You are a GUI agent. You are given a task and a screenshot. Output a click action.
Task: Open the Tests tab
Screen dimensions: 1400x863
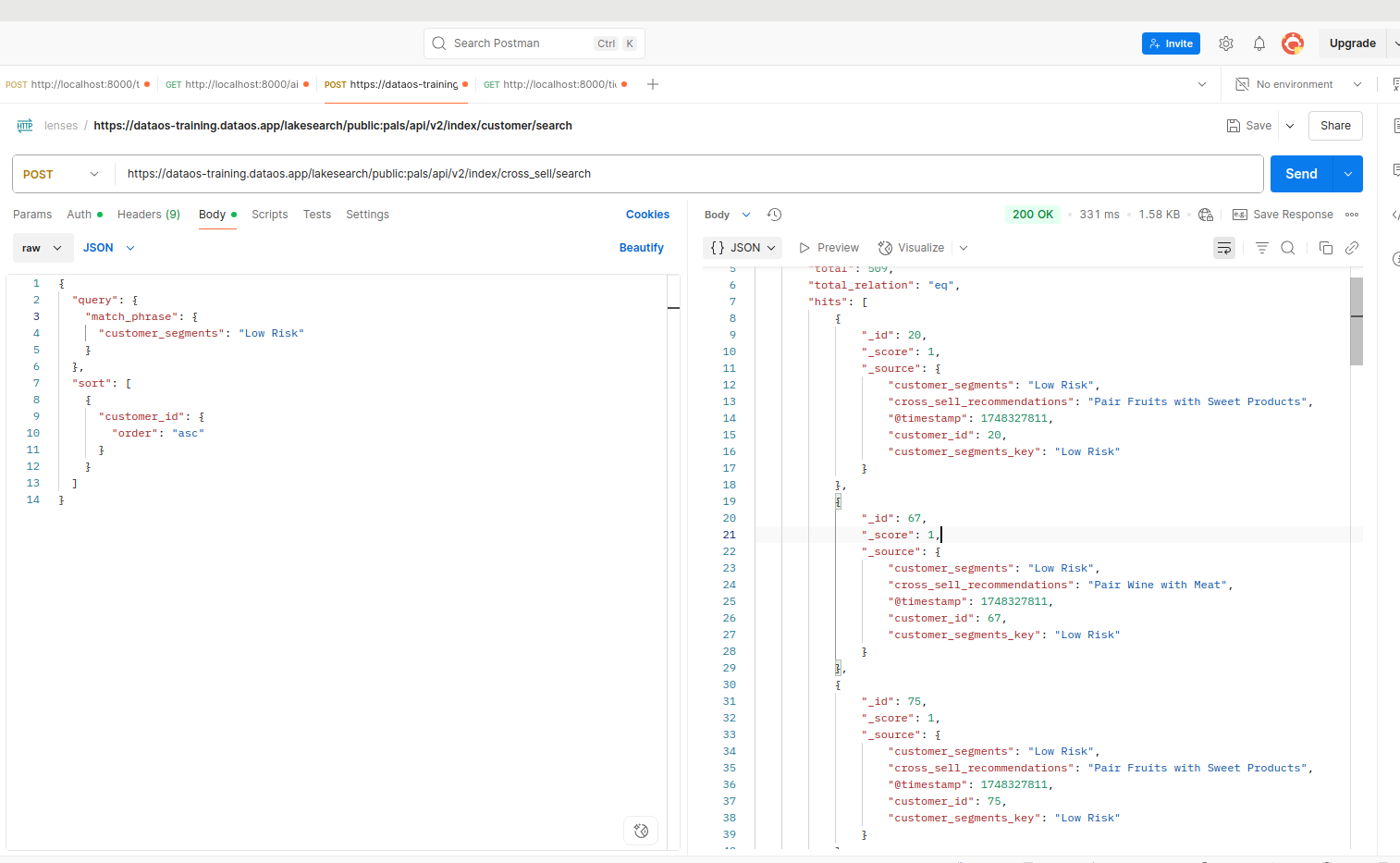pos(317,215)
